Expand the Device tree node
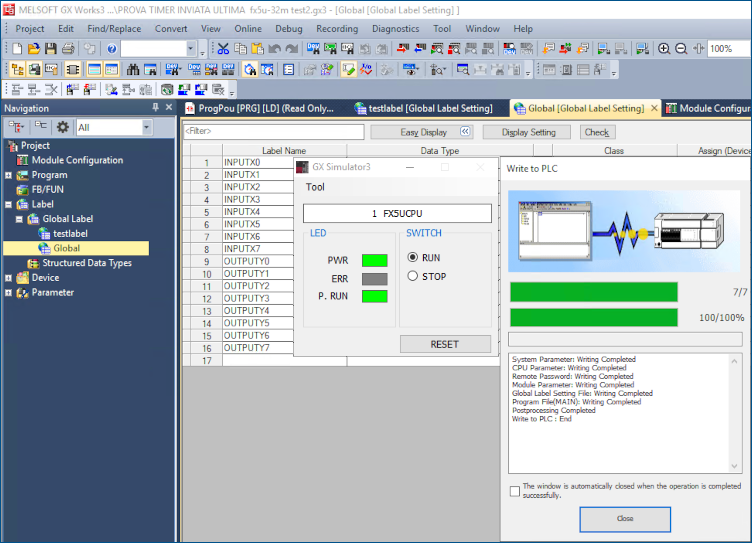This screenshot has width=752, height=543. (8, 278)
